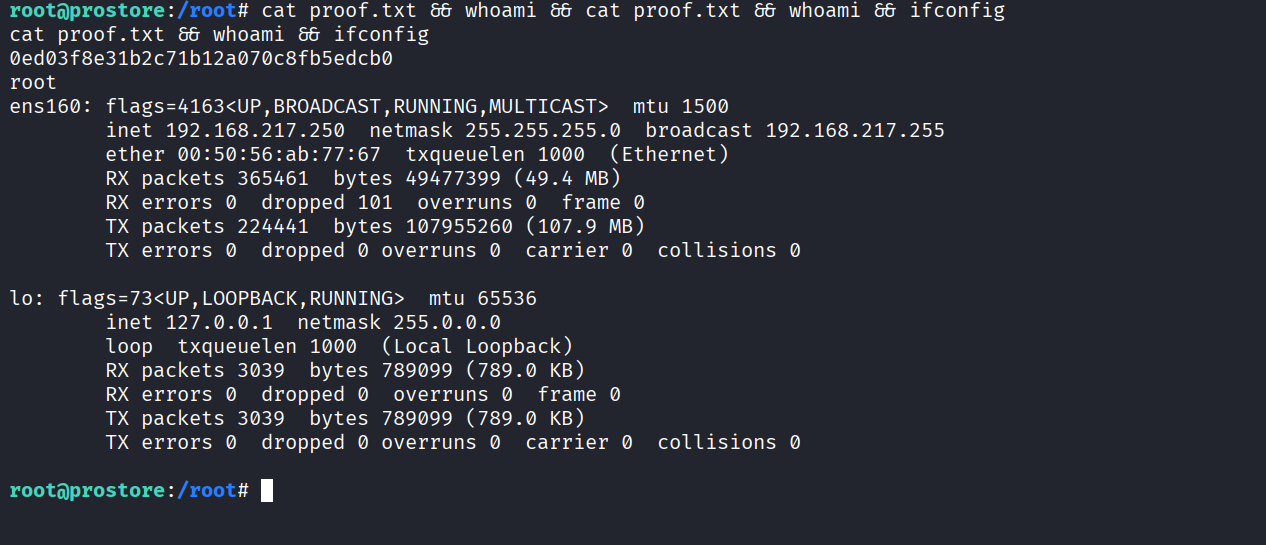Screen dimensions: 1266x545
Task: Click the mtu 1500 value
Action: click(x=705, y=106)
